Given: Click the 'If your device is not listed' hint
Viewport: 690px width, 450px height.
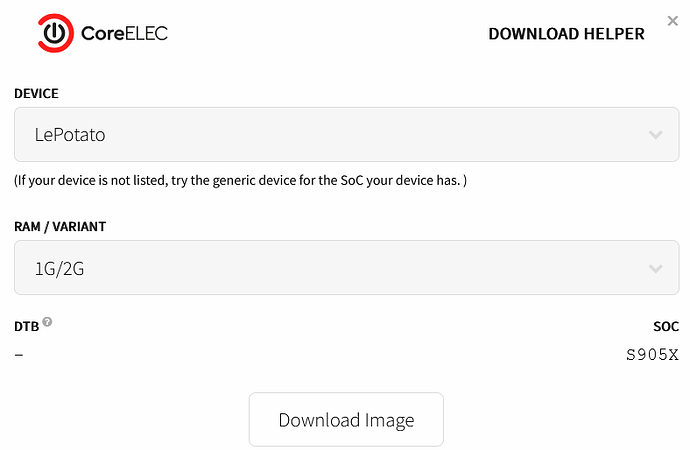Looking at the screenshot, I should (x=240, y=181).
